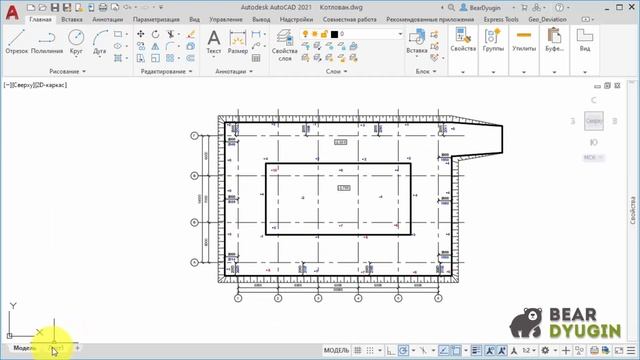Open the Geo_Deviation ribbon tab
This screenshot has height=360, width=640.
[x=547, y=19]
